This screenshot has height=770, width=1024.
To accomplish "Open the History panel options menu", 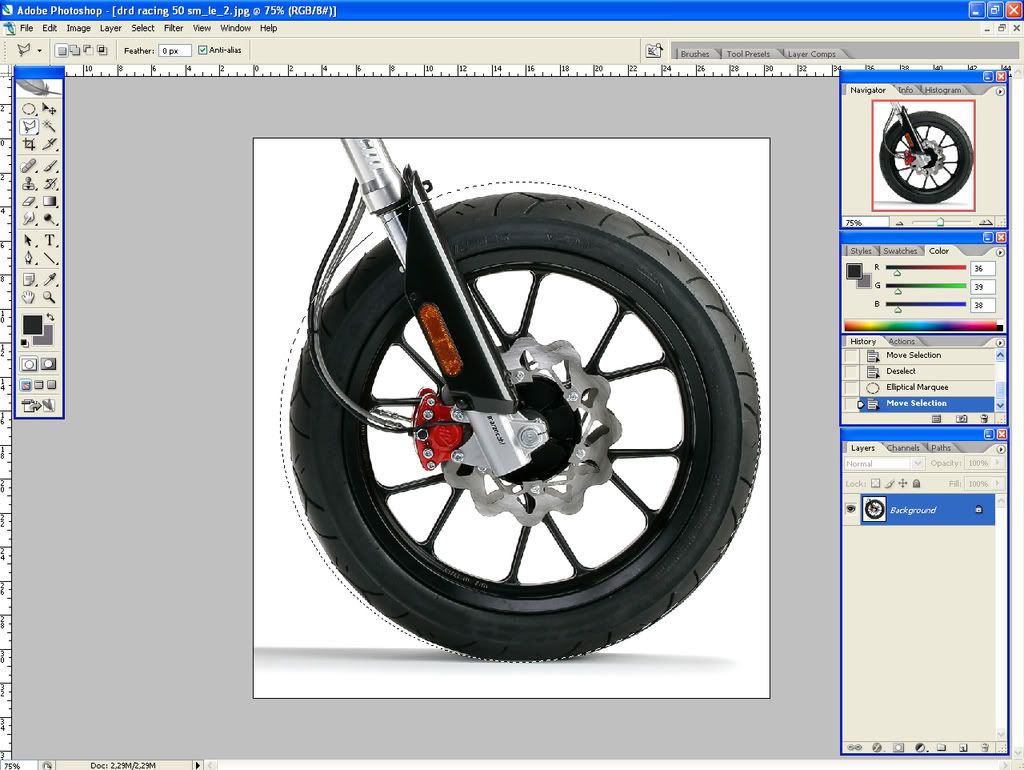I will [x=1000, y=342].
